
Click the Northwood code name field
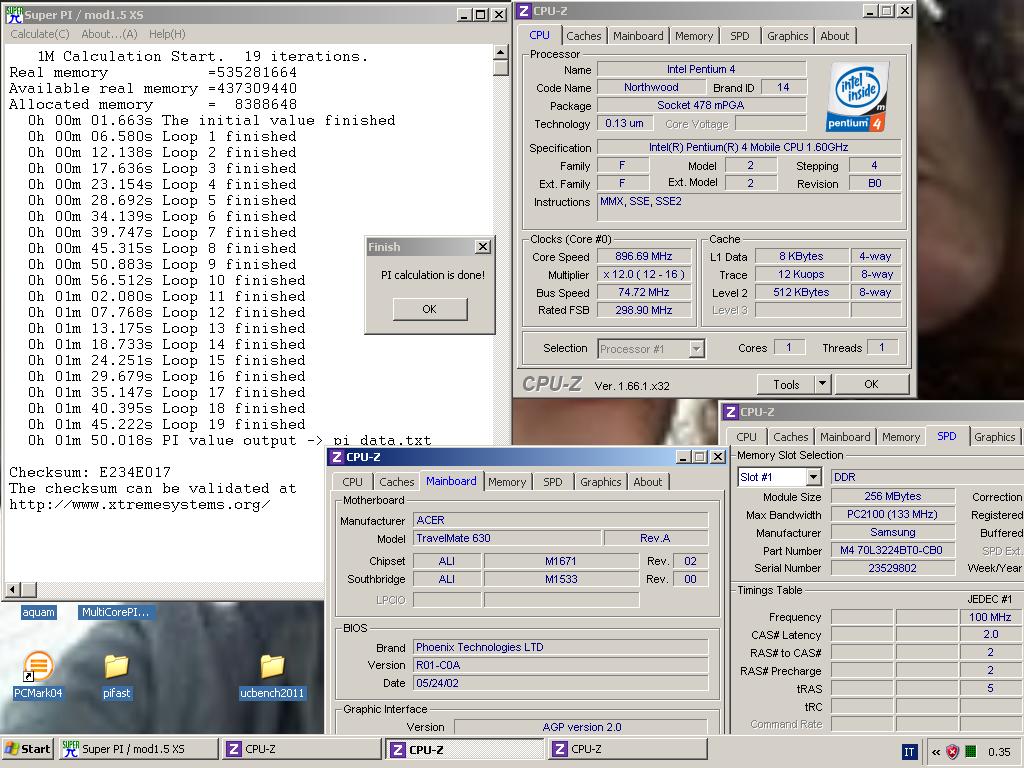(x=651, y=87)
